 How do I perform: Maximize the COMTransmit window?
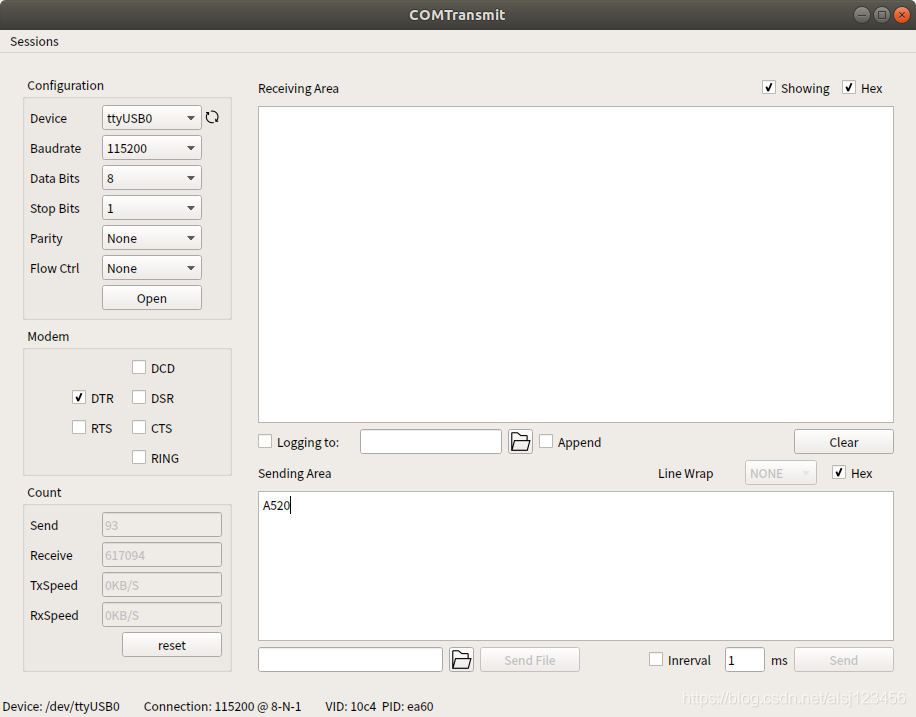(x=882, y=15)
